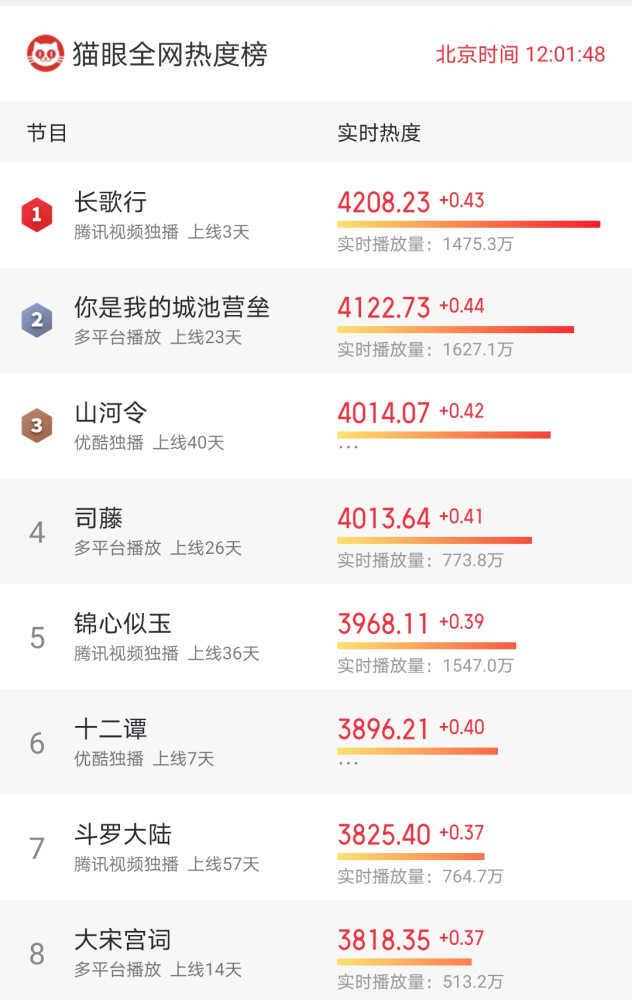632x1000 pixels.
Task: Tap the 锦心似玉 title
Action: point(122,623)
